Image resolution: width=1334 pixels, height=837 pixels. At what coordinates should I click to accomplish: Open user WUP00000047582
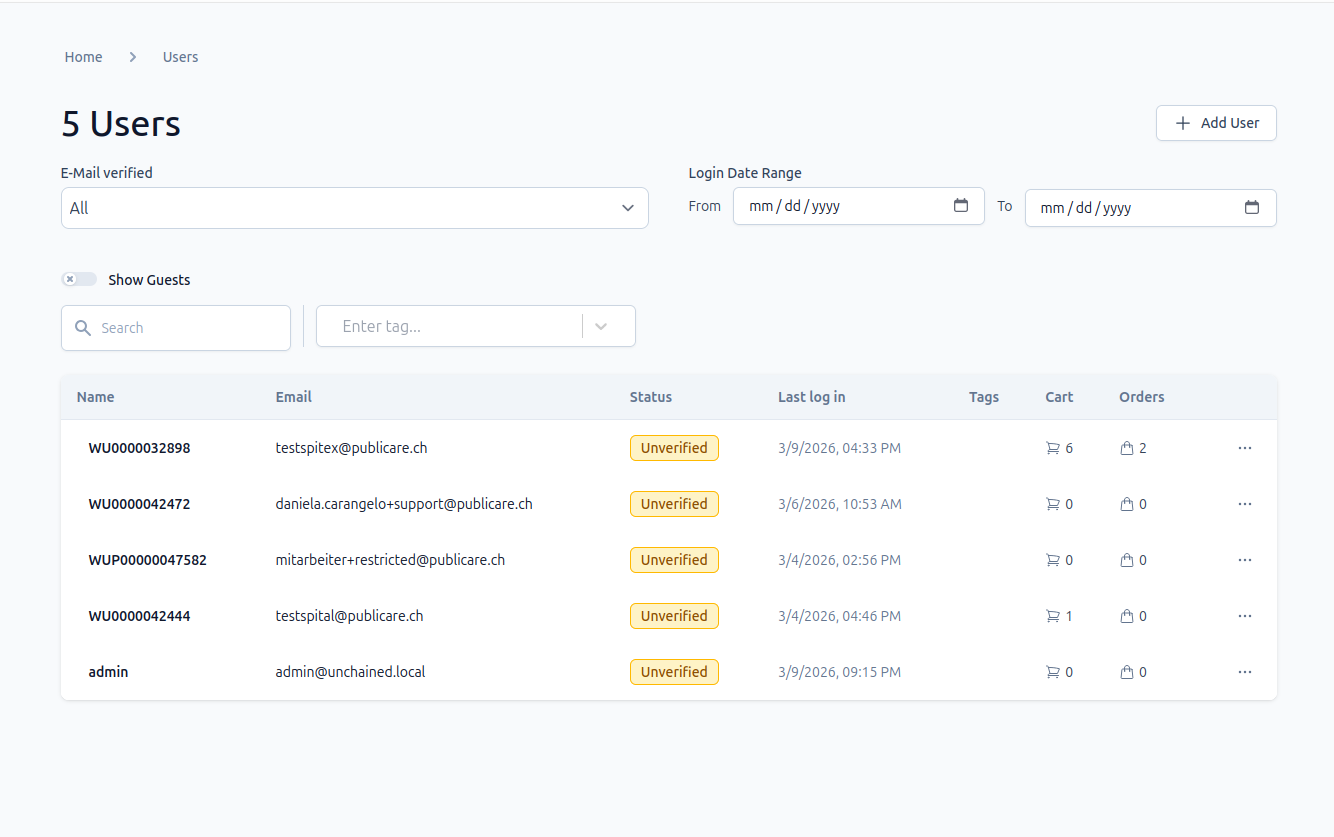point(148,560)
